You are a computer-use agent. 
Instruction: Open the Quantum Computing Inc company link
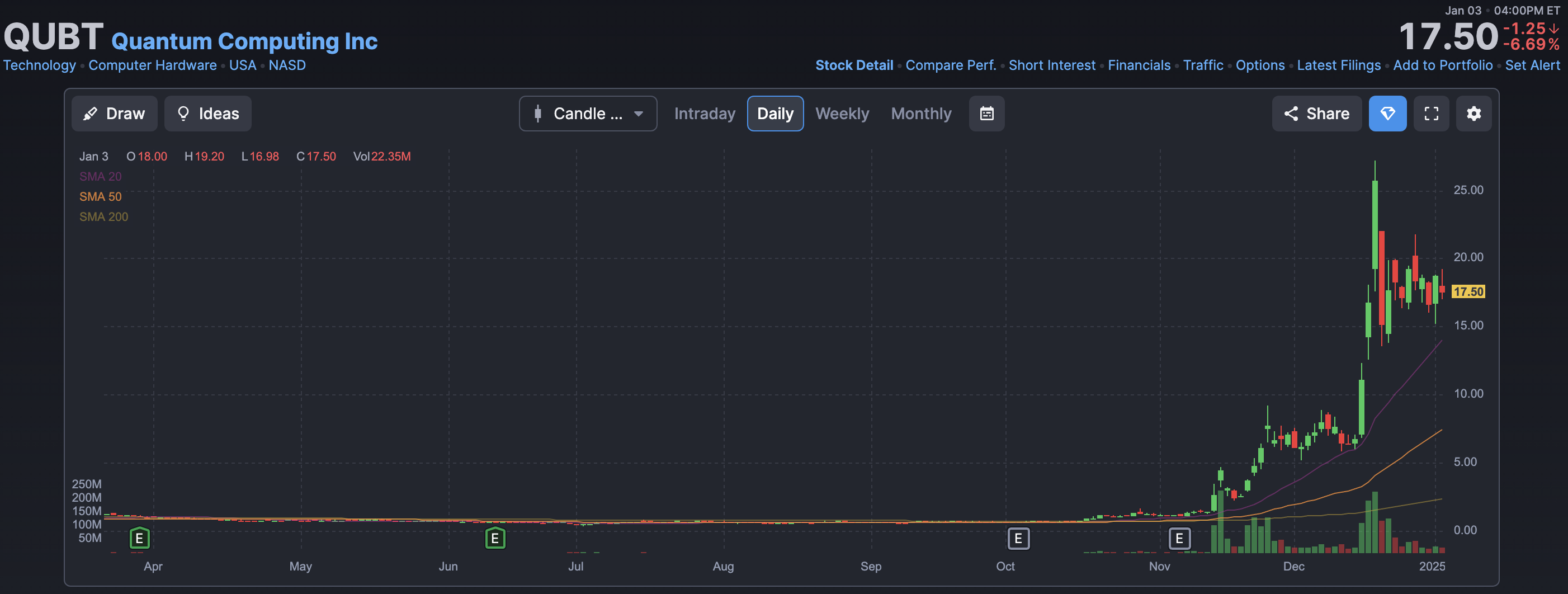pos(245,41)
